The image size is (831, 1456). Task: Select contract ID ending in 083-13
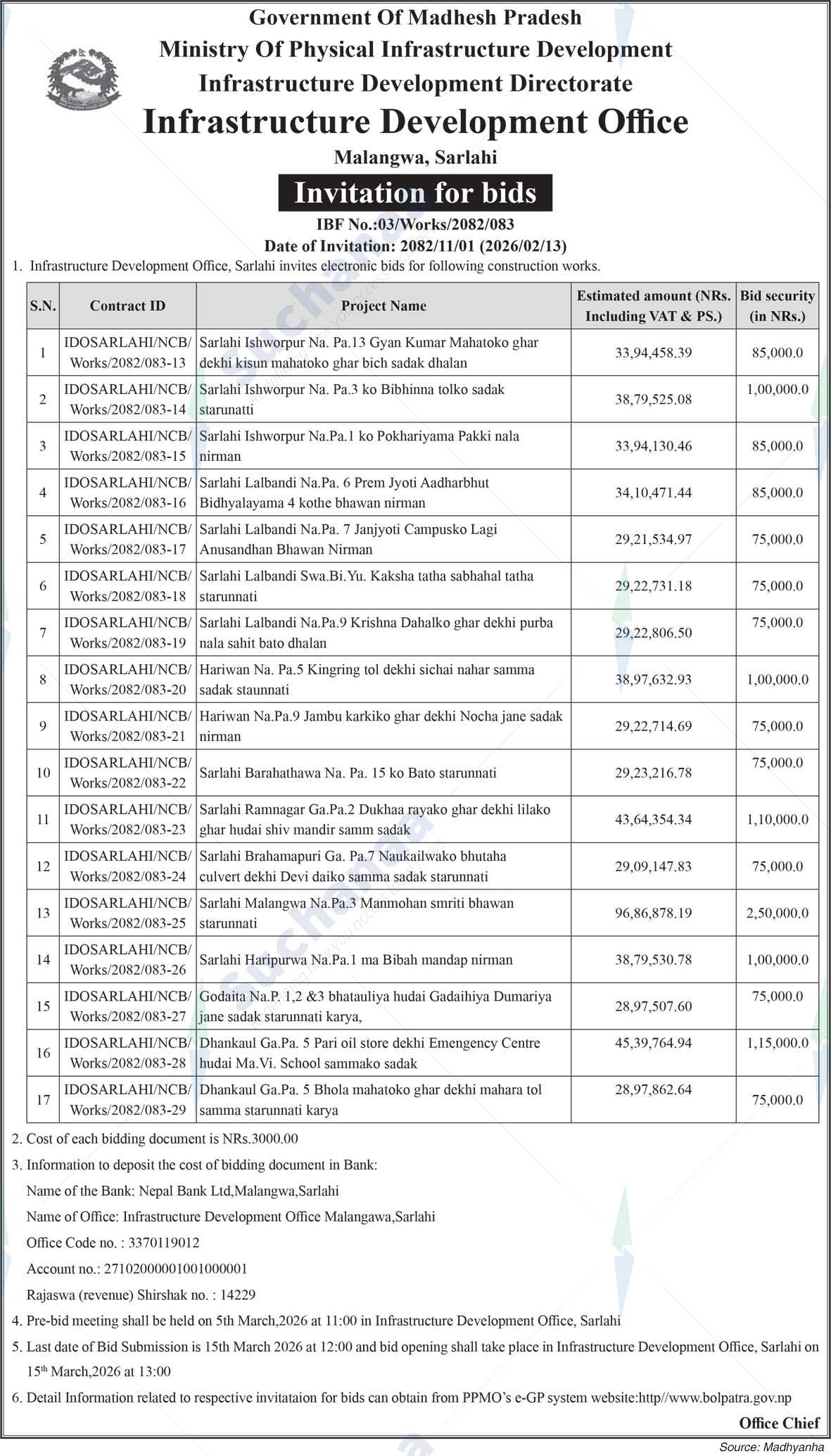point(127,353)
